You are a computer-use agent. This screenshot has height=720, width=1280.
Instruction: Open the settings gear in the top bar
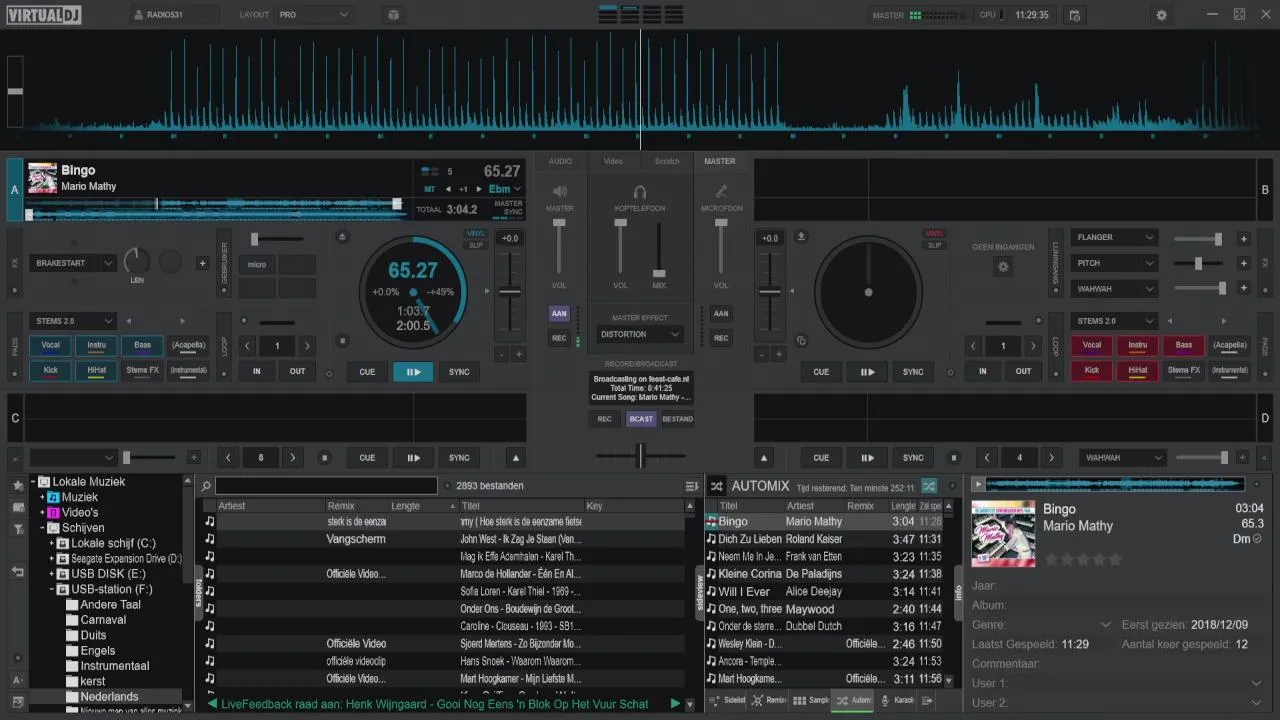click(x=1161, y=15)
